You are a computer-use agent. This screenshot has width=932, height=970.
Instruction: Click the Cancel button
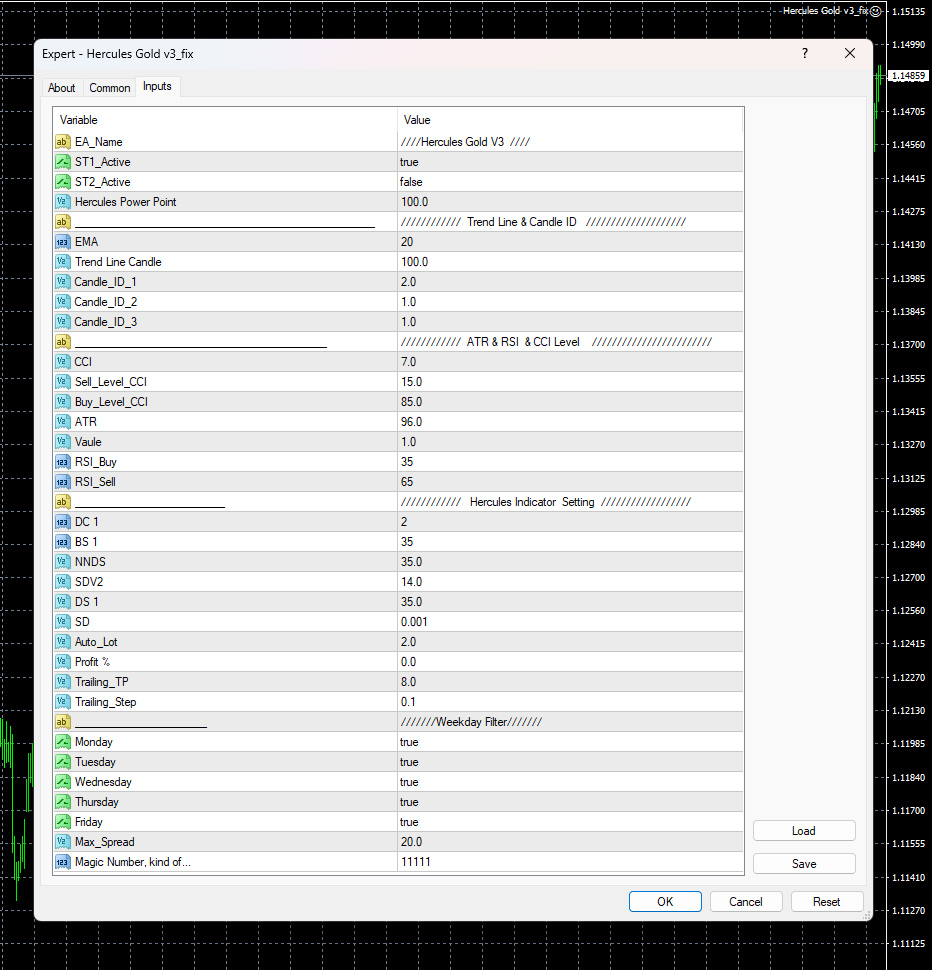click(746, 902)
